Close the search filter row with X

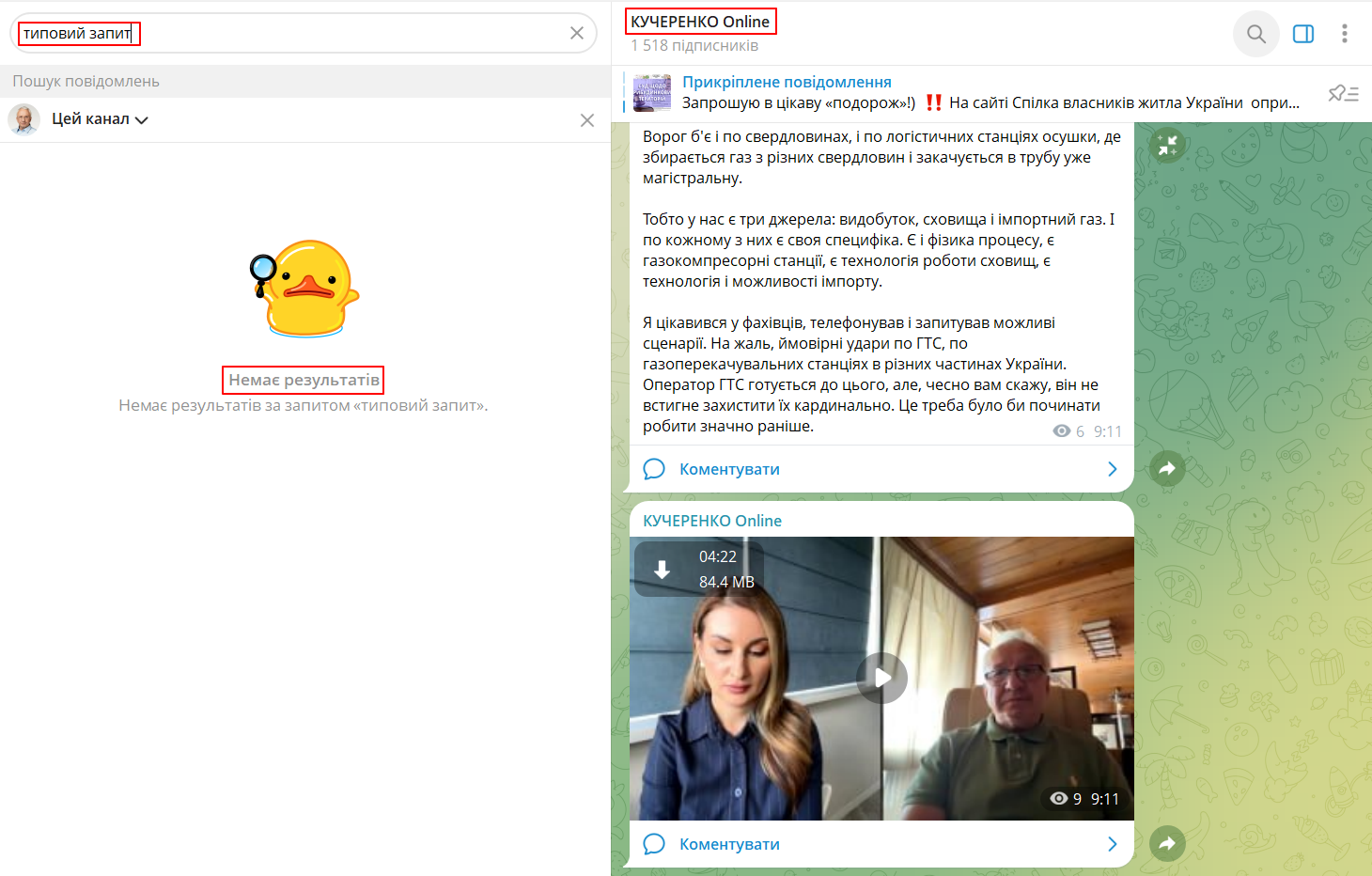(x=587, y=120)
